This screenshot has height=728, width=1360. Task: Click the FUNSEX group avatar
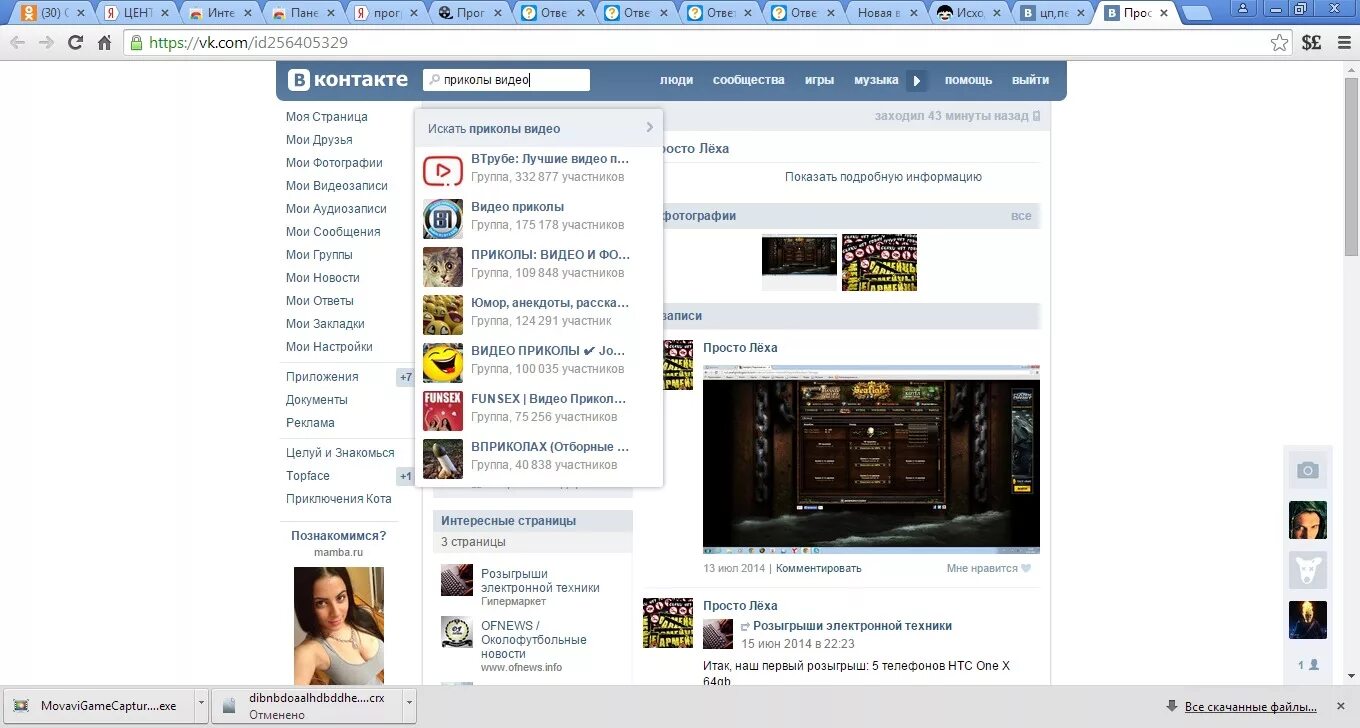442,410
